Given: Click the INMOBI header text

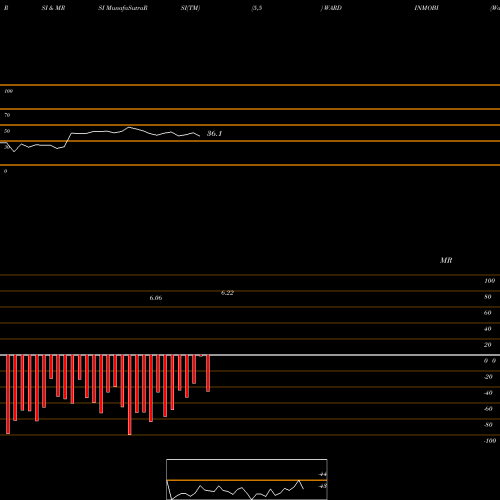Looking at the screenshot, I should [x=426, y=8].
